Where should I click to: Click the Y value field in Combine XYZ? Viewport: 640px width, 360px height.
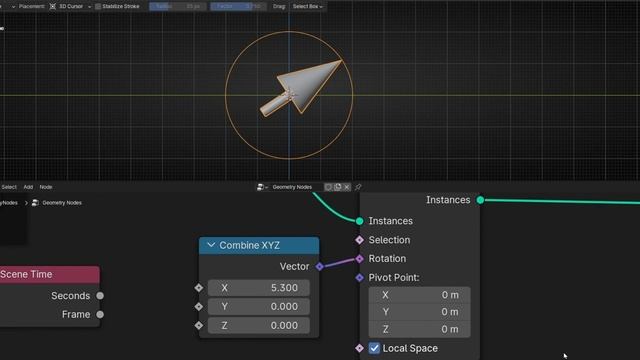pyautogui.click(x=259, y=307)
